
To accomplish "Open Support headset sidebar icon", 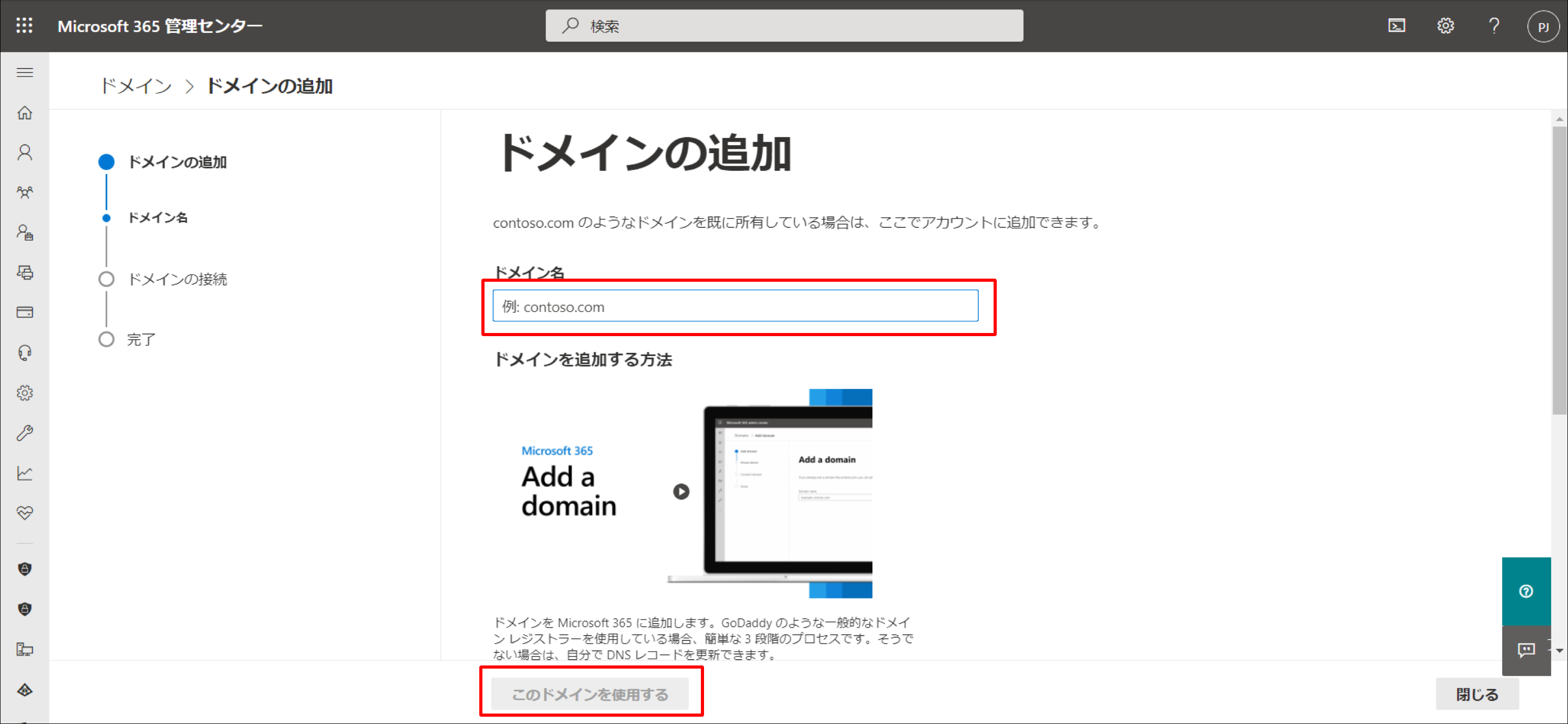I will tap(25, 352).
